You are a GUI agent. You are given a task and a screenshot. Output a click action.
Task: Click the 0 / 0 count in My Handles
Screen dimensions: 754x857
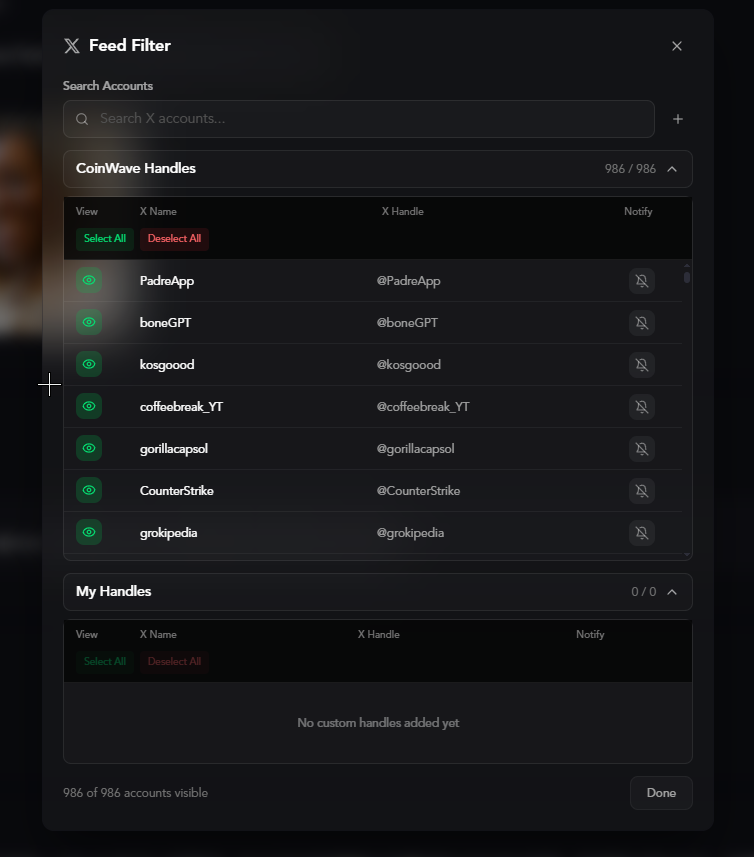[x=644, y=592]
